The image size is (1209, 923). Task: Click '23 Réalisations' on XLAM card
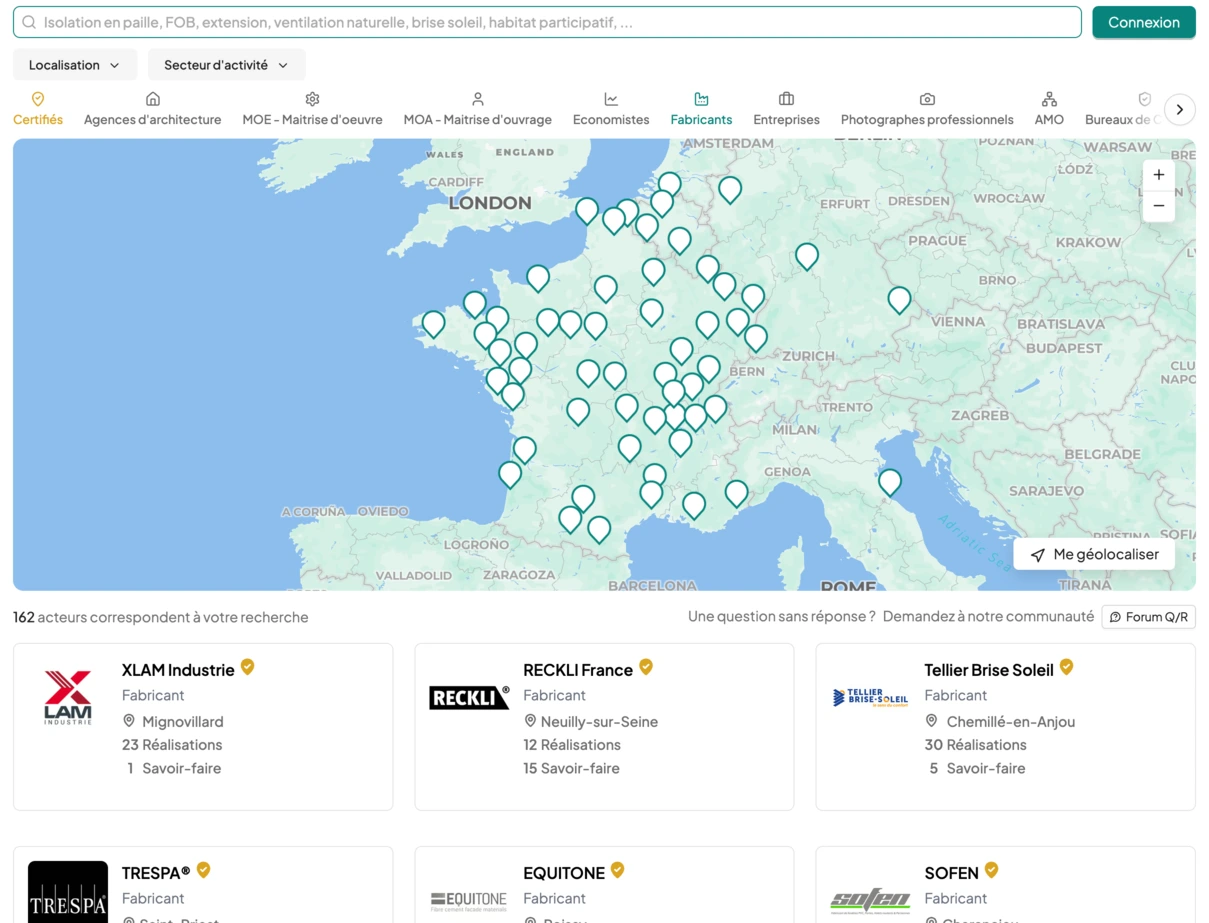coord(172,745)
